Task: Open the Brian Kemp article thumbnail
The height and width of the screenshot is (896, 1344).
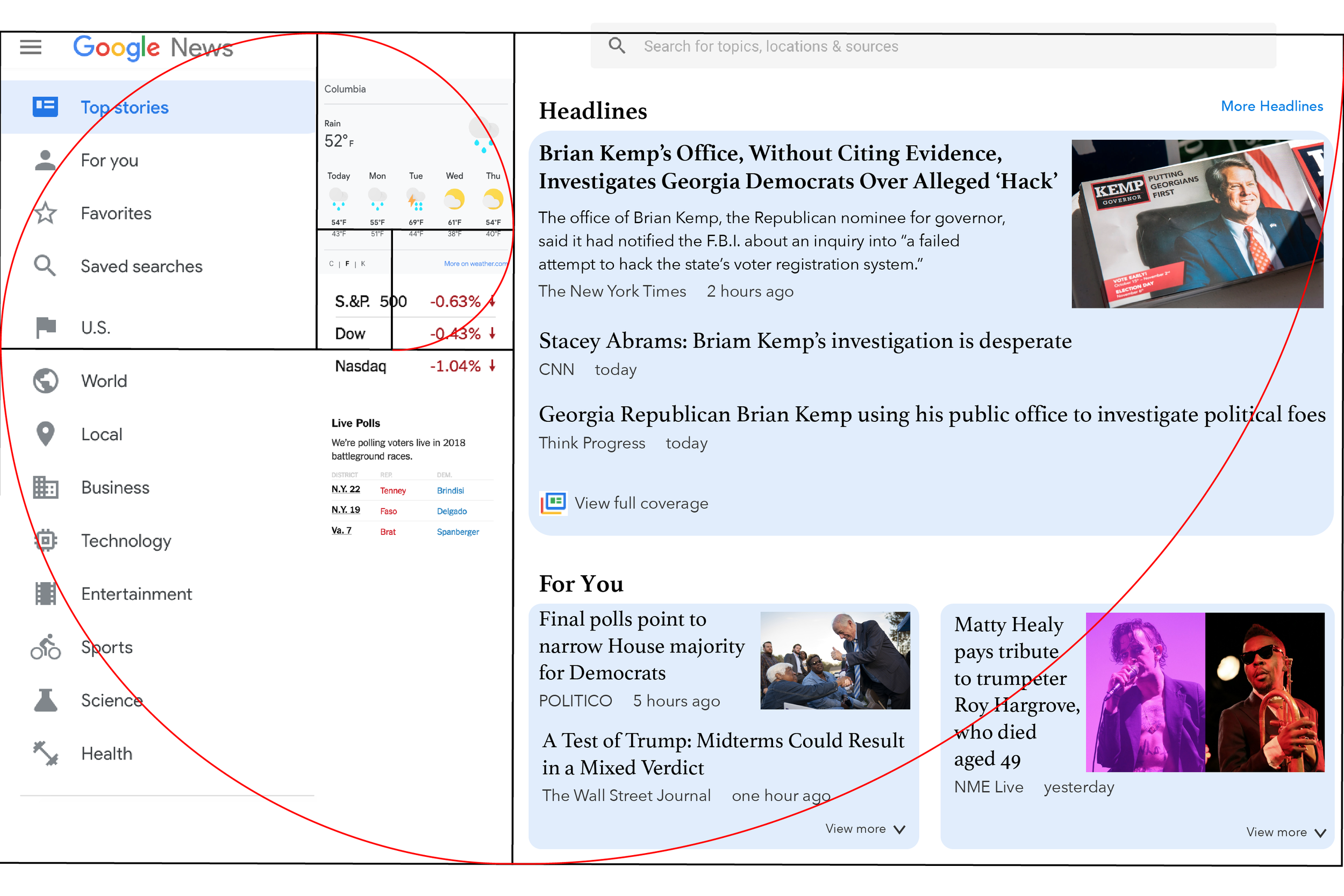Action: [1197, 224]
